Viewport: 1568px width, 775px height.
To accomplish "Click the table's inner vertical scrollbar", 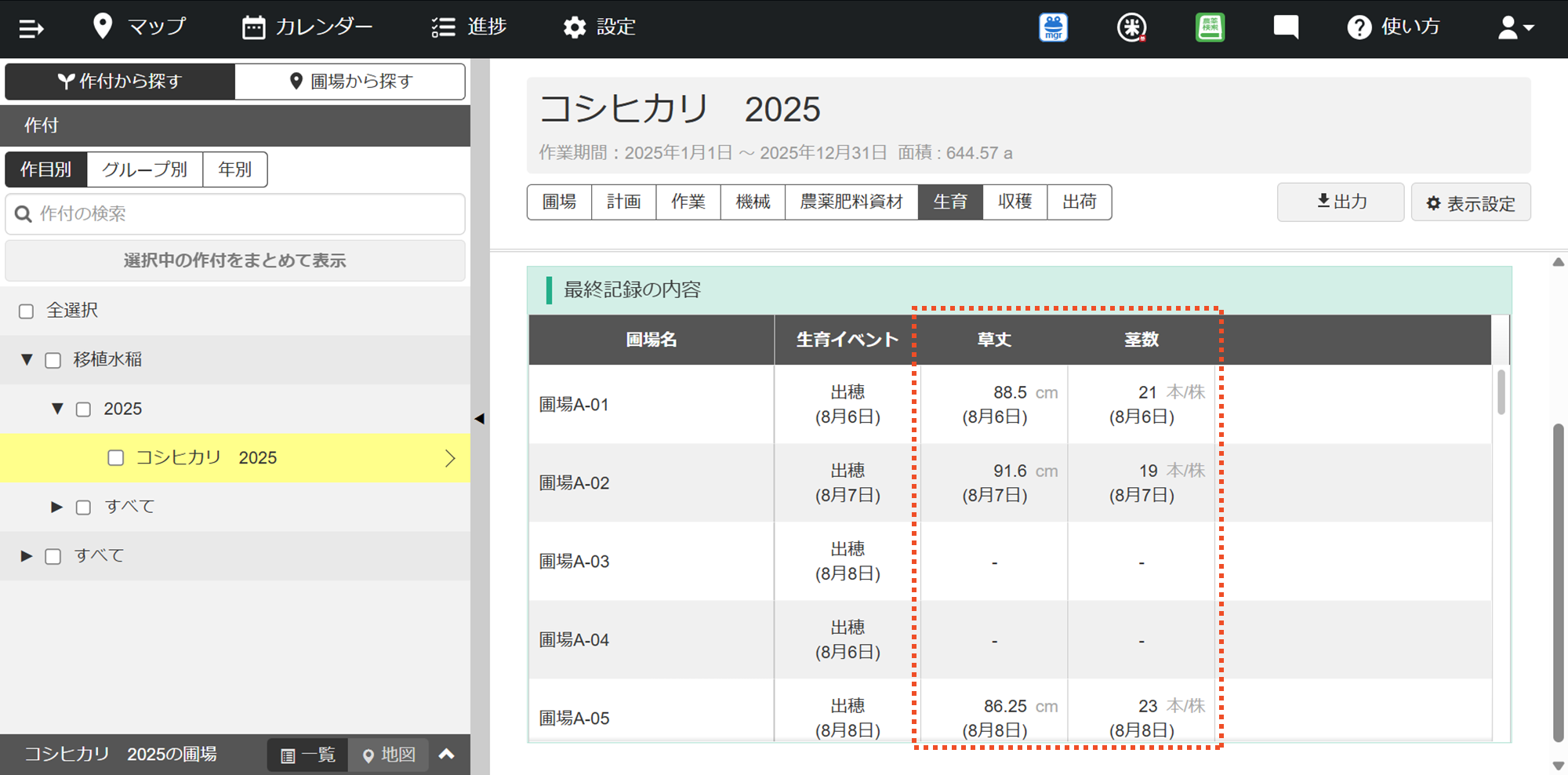I will [x=1501, y=392].
